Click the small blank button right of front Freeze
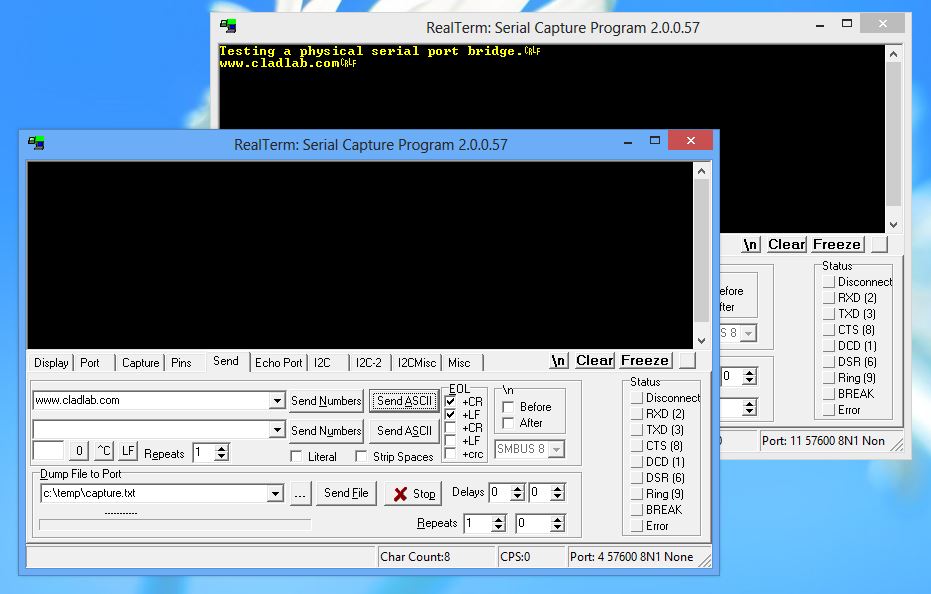This screenshot has height=594, width=931. tap(687, 360)
